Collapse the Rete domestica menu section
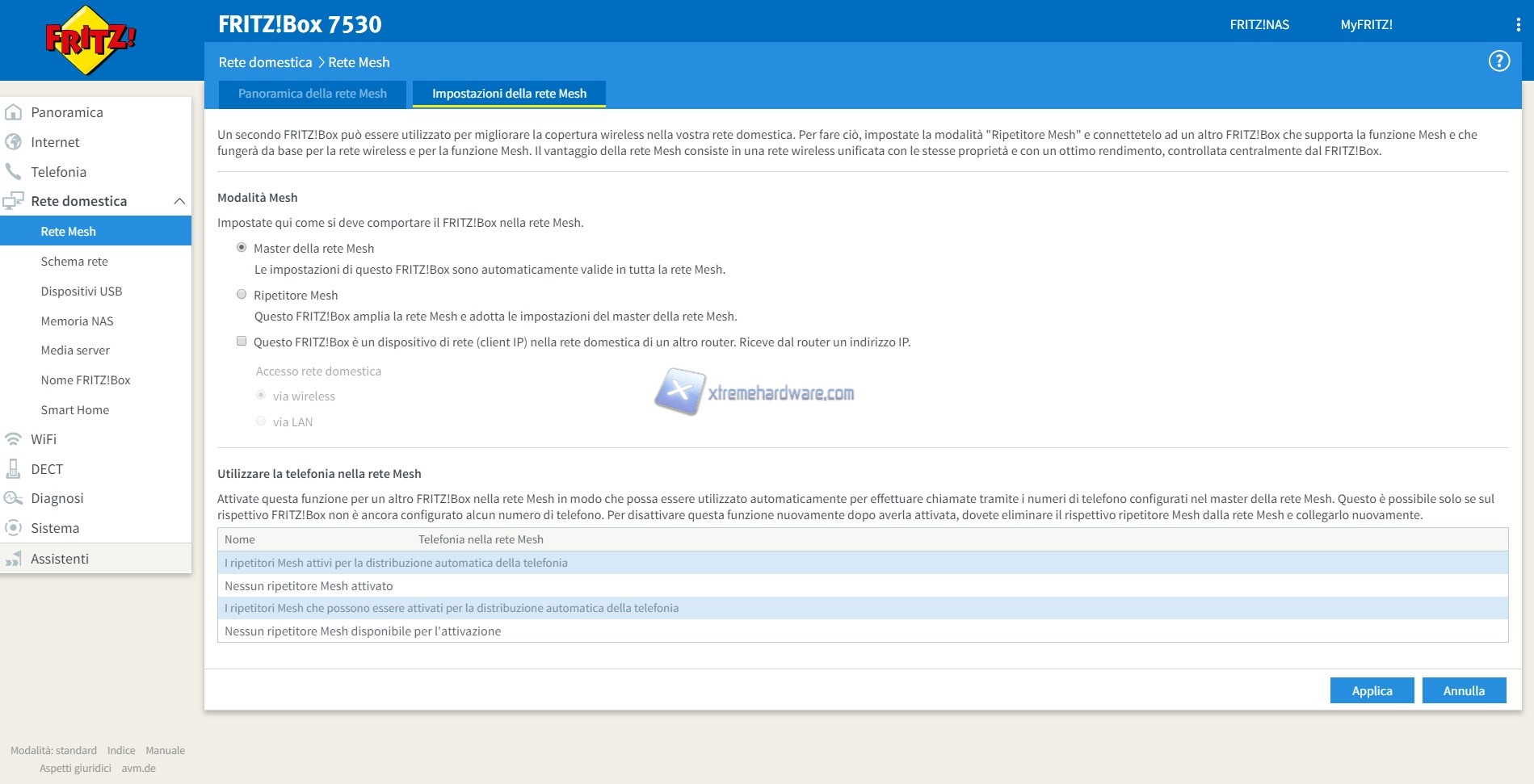This screenshot has height=784, width=1534. [179, 201]
